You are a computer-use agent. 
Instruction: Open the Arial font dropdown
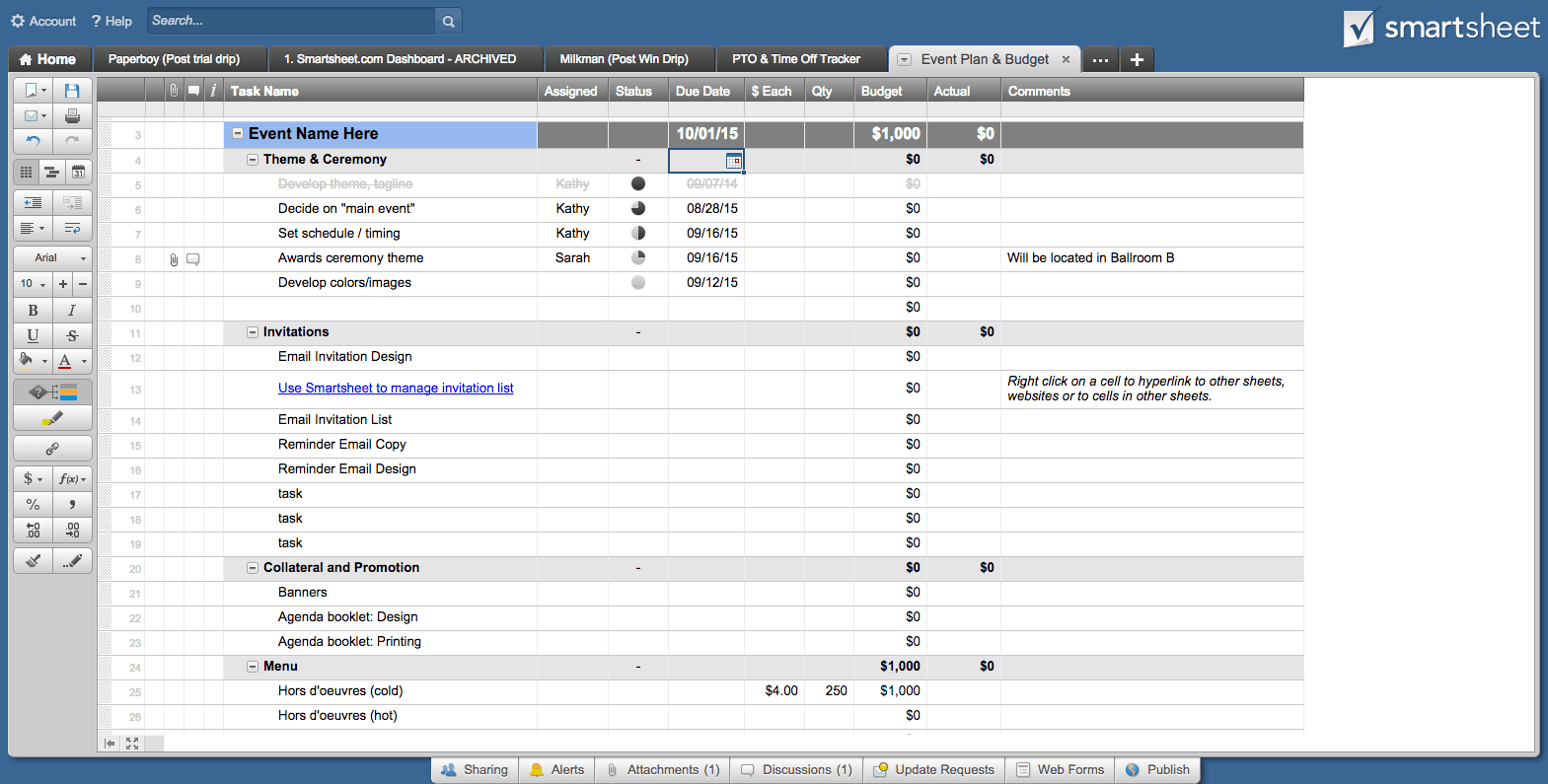coord(52,257)
